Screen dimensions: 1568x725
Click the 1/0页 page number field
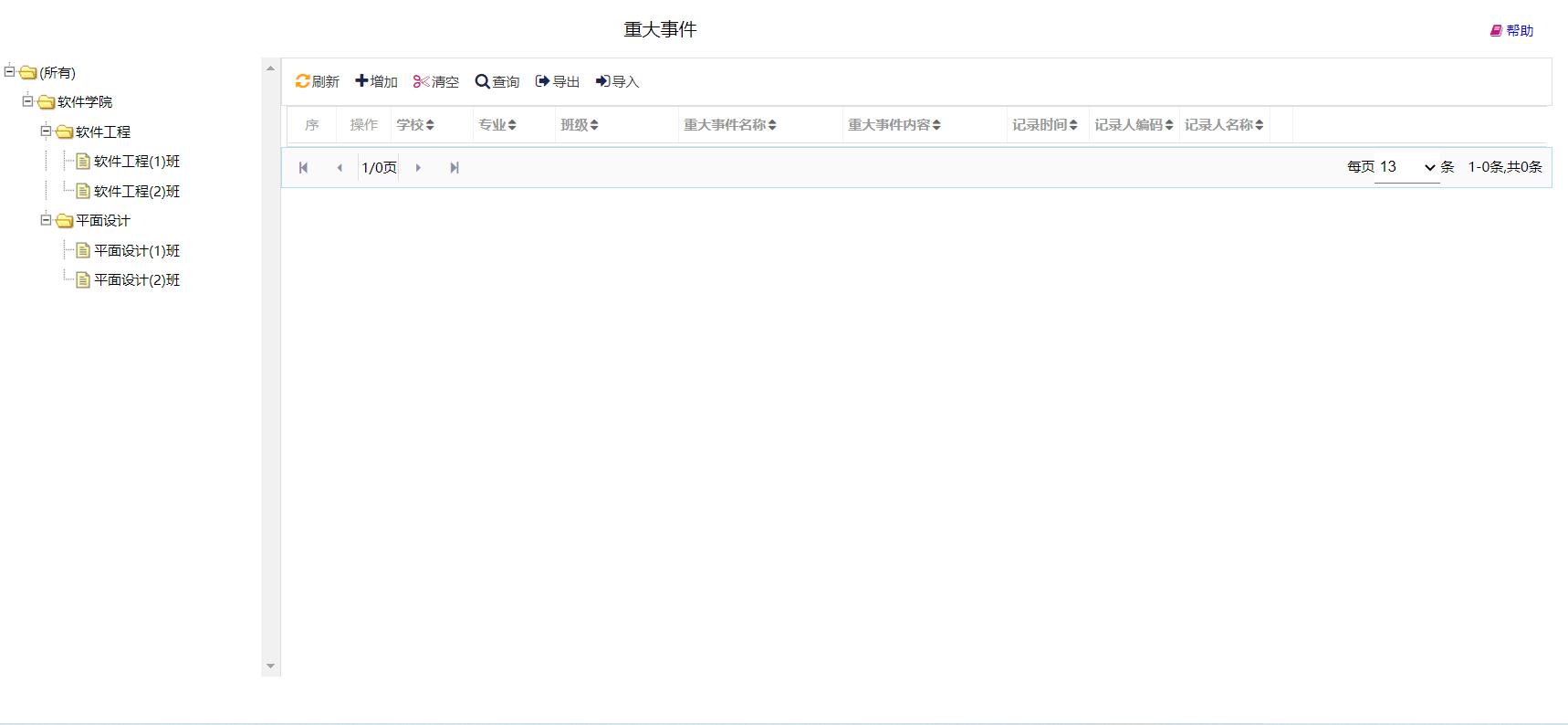click(x=379, y=167)
